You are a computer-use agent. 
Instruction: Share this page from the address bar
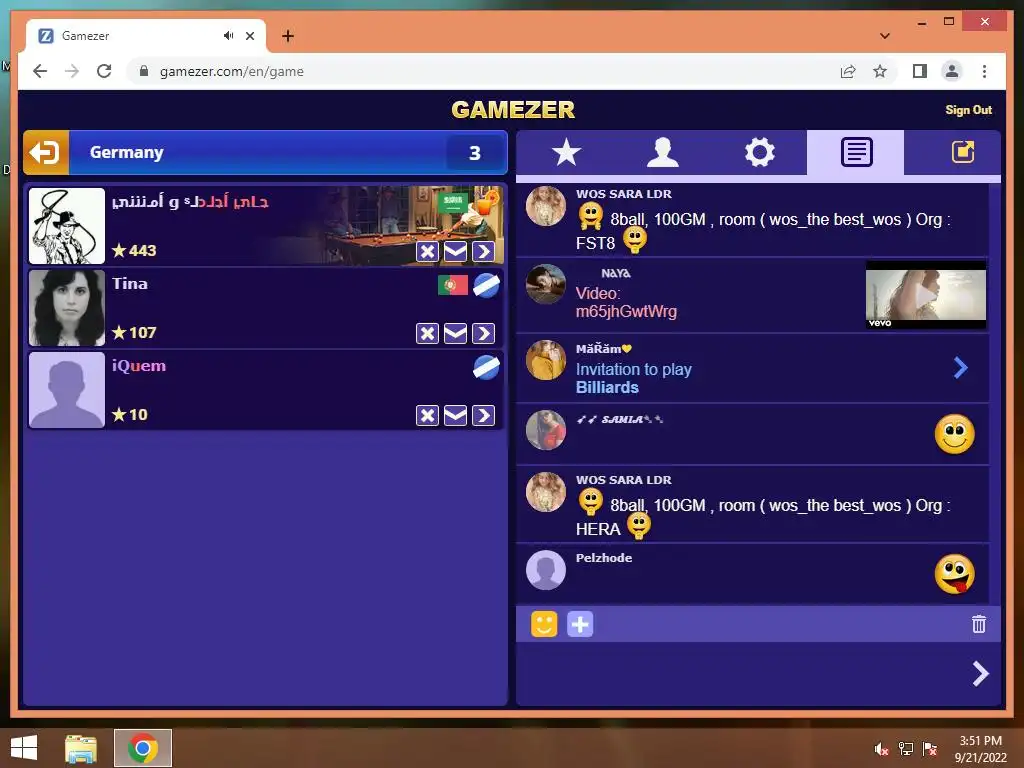click(848, 71)
